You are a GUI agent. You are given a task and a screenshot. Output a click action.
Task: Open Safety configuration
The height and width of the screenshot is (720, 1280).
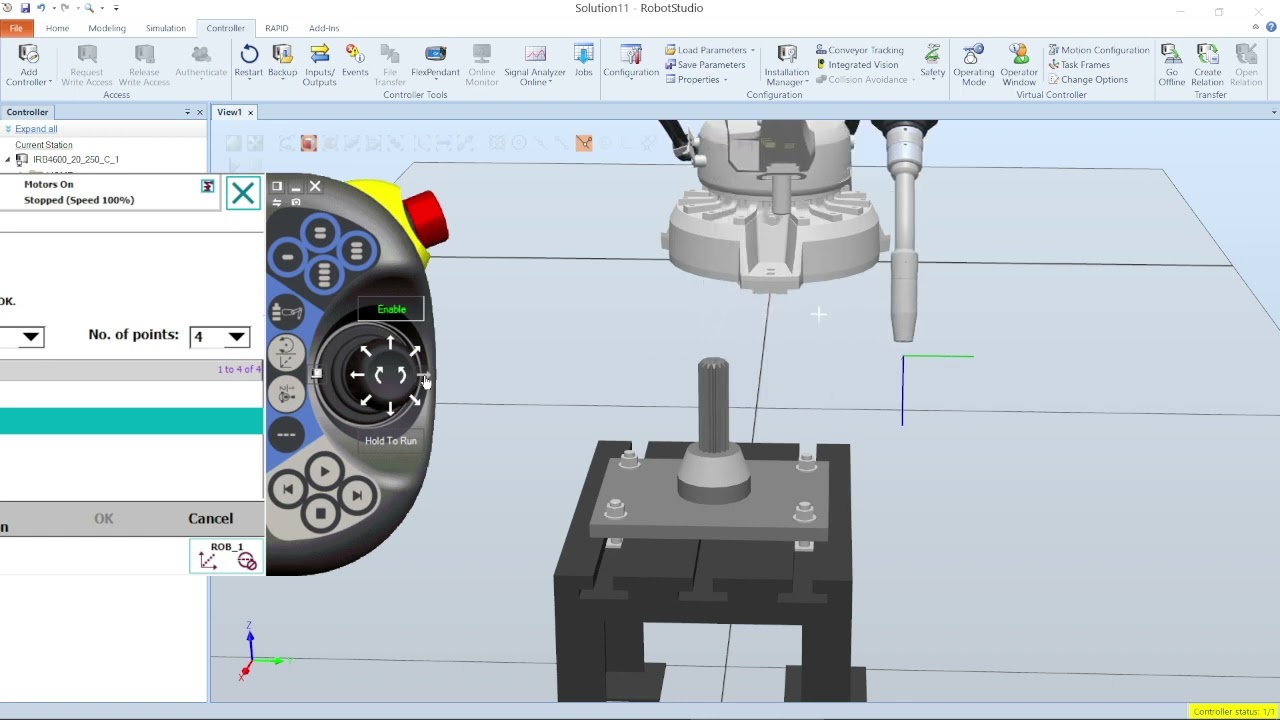tap(932, 61)
